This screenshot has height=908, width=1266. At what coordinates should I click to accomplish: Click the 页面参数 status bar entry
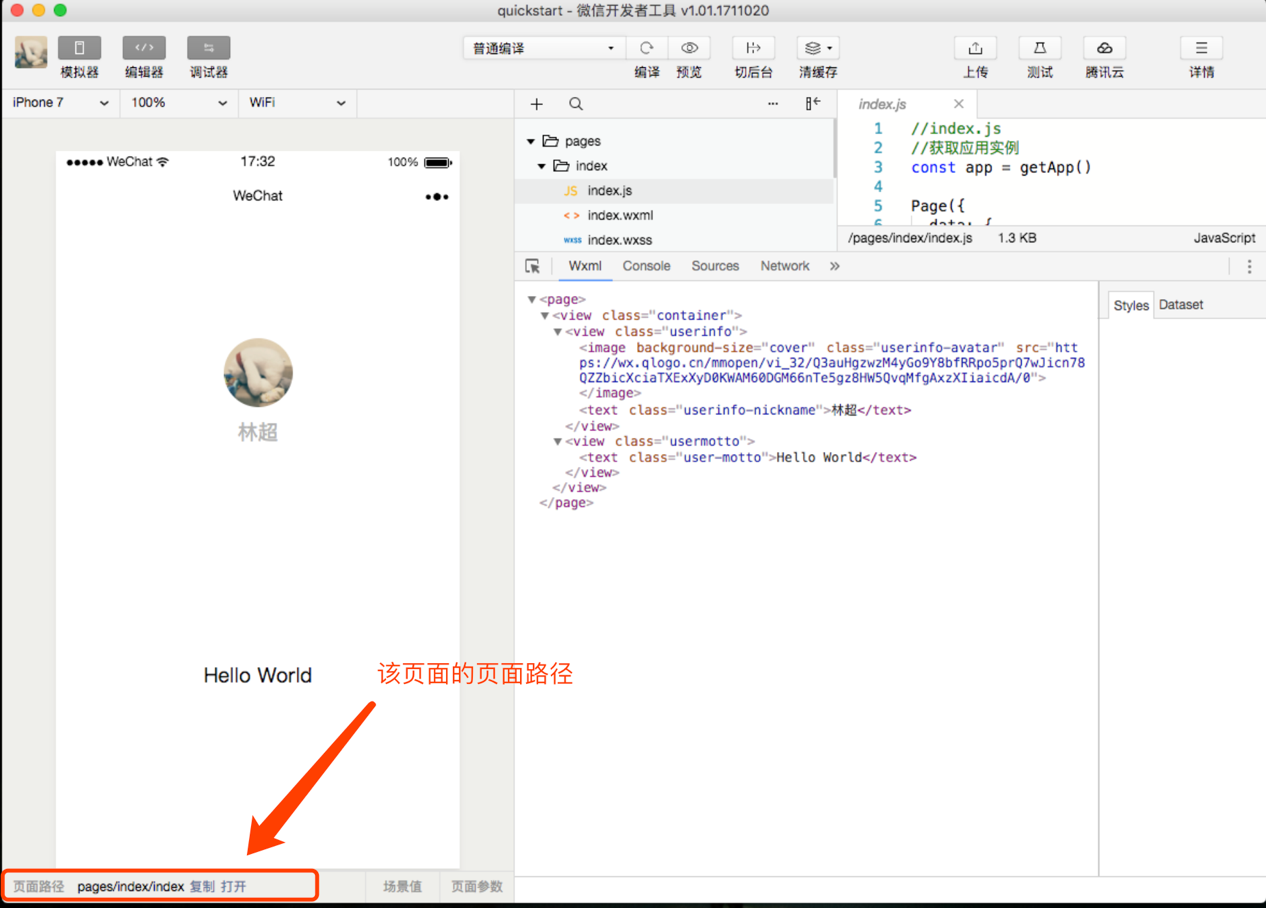coord(477,887)
